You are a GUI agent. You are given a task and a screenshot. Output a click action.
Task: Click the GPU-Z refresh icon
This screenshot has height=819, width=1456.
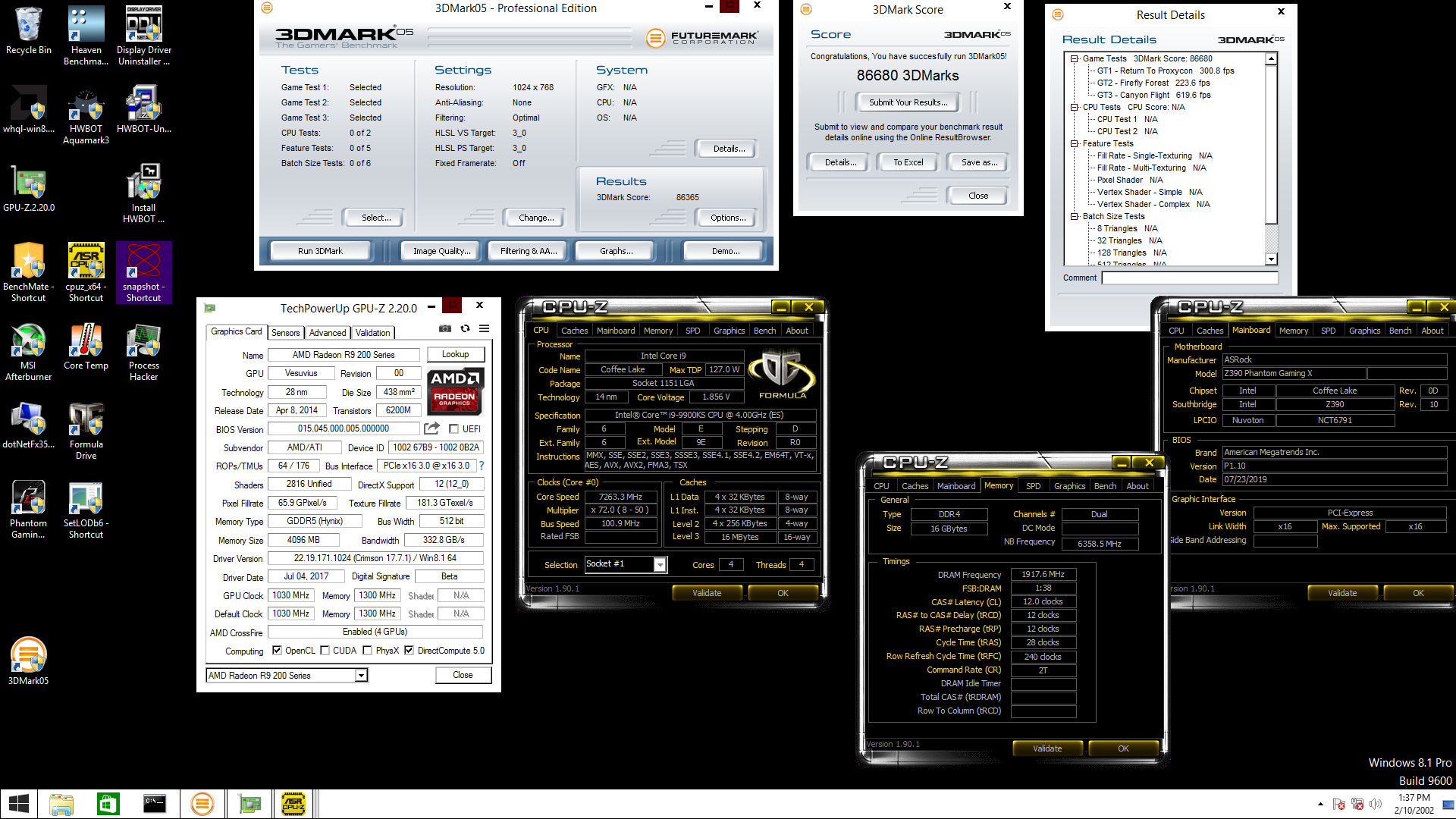[465, 328]
